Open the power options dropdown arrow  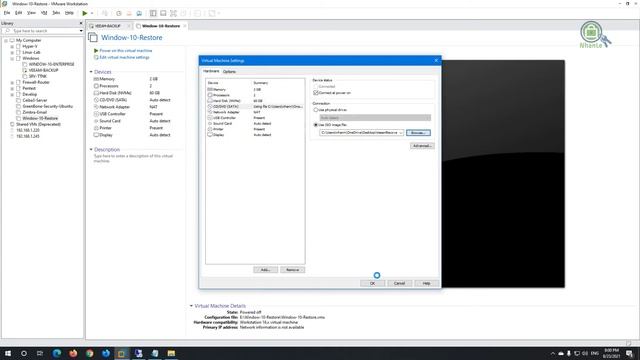click(92, 13)
